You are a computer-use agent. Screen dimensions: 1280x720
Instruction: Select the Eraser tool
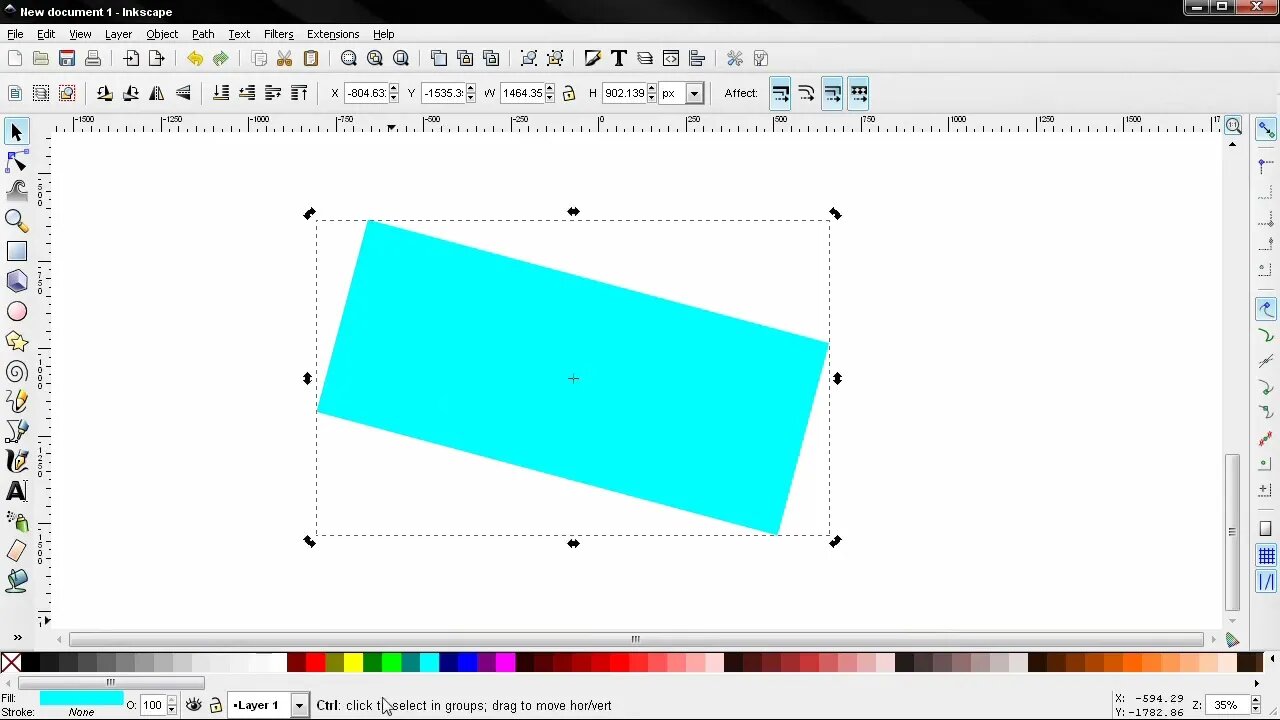[x=16, y=551]
